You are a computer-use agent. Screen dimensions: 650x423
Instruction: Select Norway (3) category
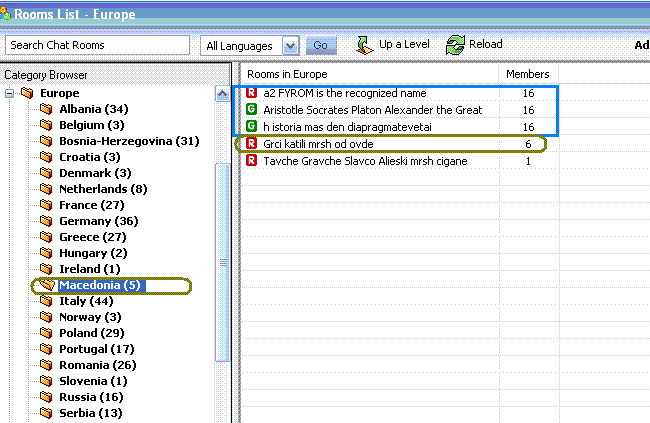(x=90, y=317)
